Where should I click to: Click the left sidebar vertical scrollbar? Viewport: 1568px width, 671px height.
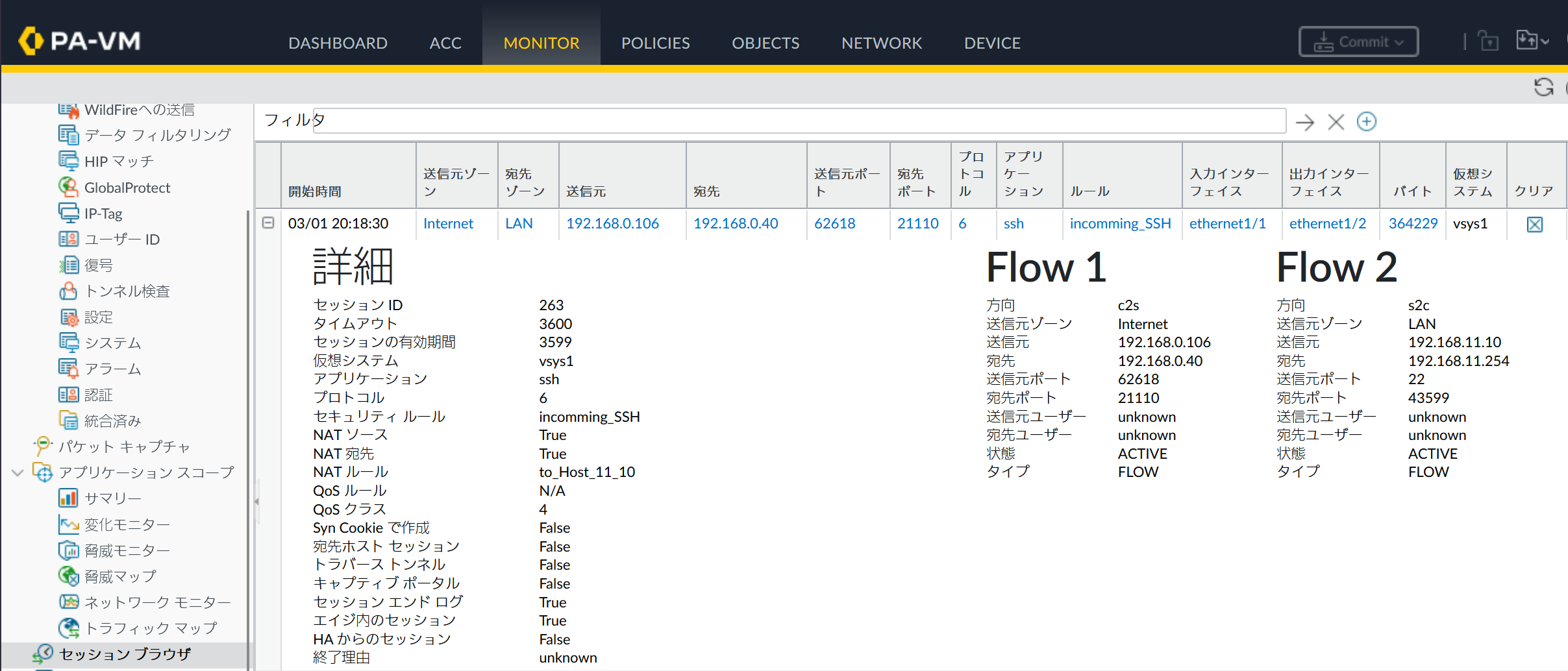click(x=247, y=439)
